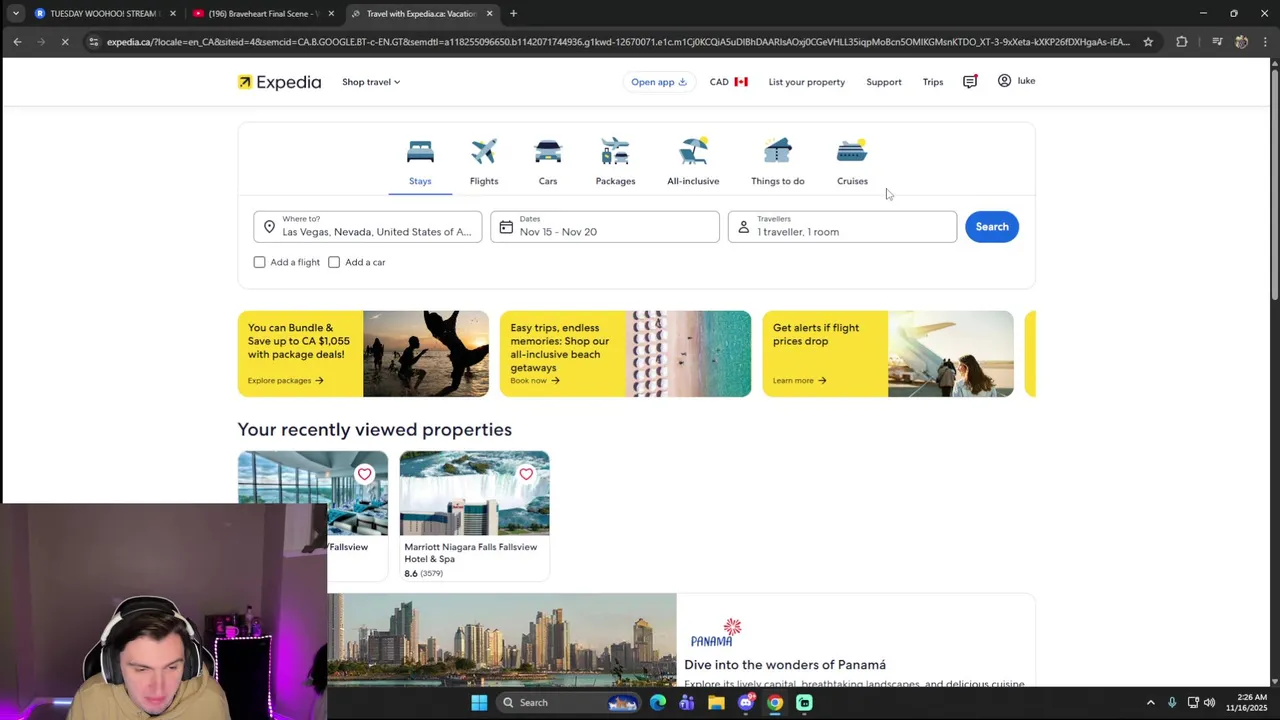Image resolution: width=1280 pixels, height=720 pixels.
Task: Show hidden system tray icons
Action: point(1150,703)
